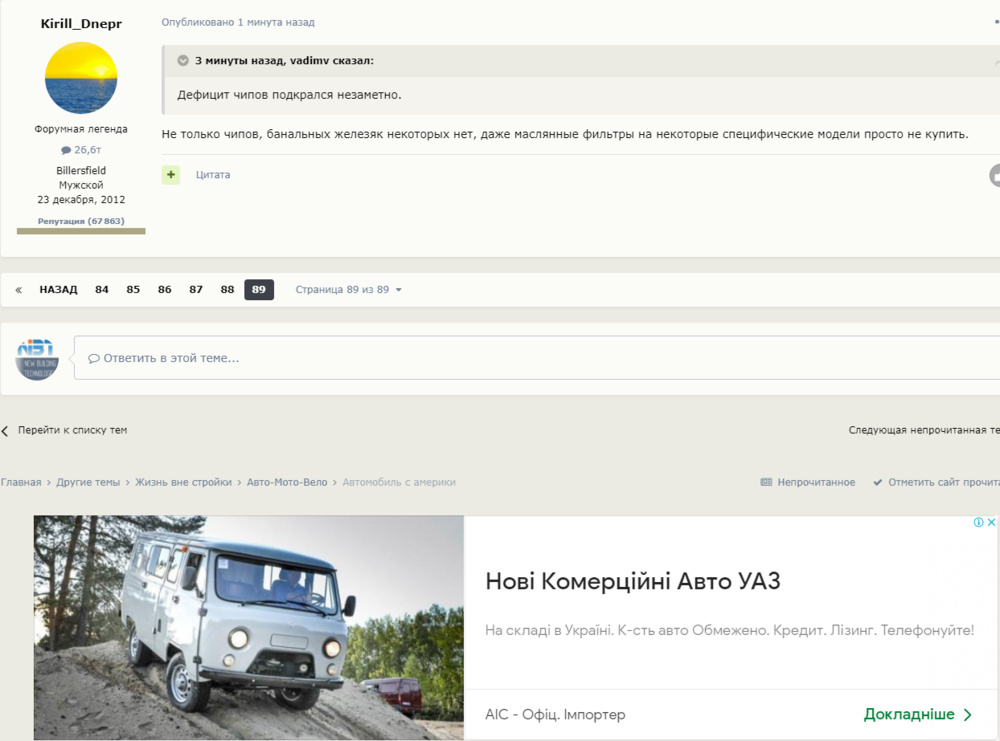Viewport: 1000px width, 741px height.
Task: Click 'АІС - Офіц. Імпортер' ad text
Action: [555, 714]
